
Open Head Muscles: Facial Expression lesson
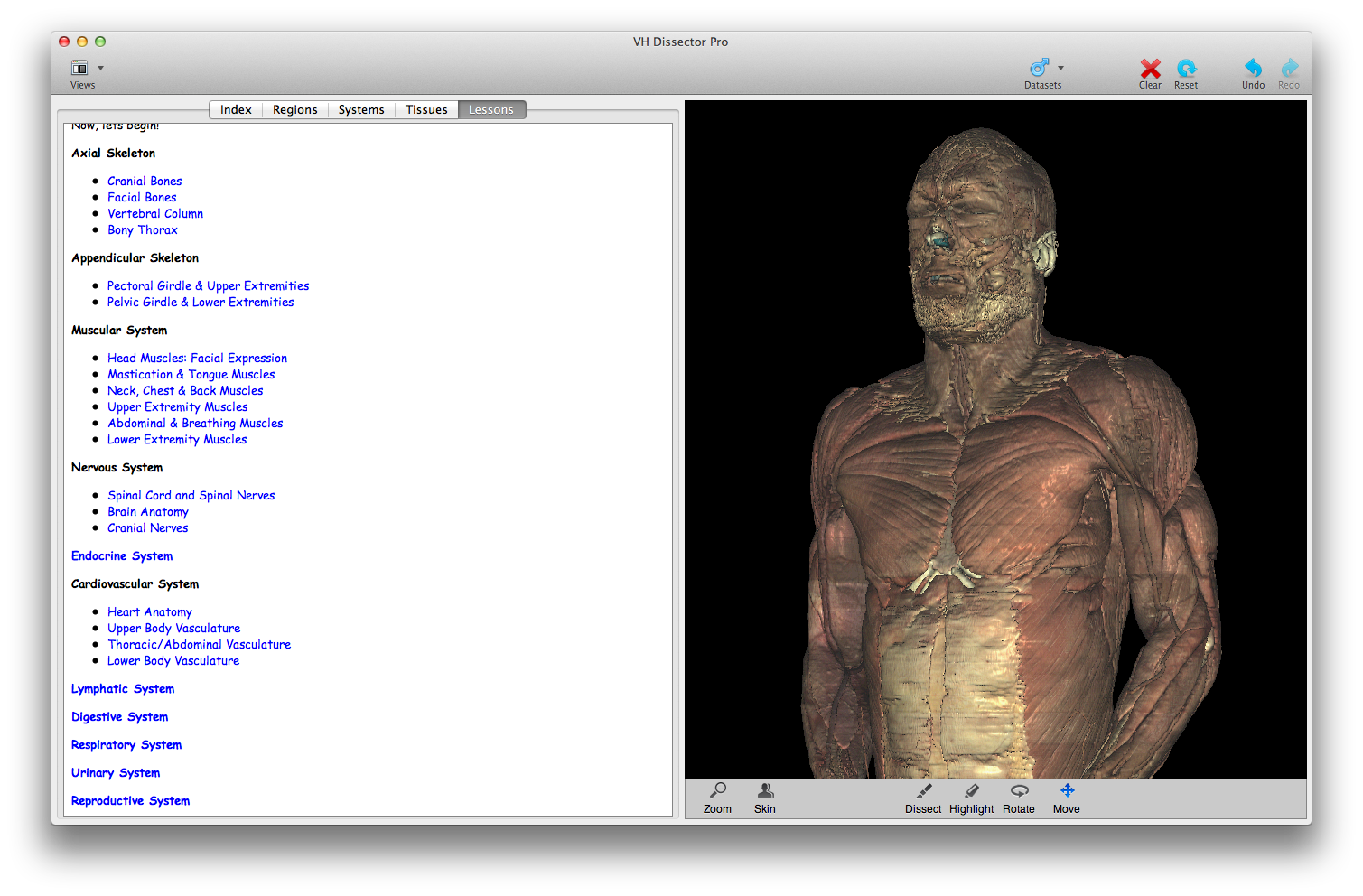coord(197,358)
